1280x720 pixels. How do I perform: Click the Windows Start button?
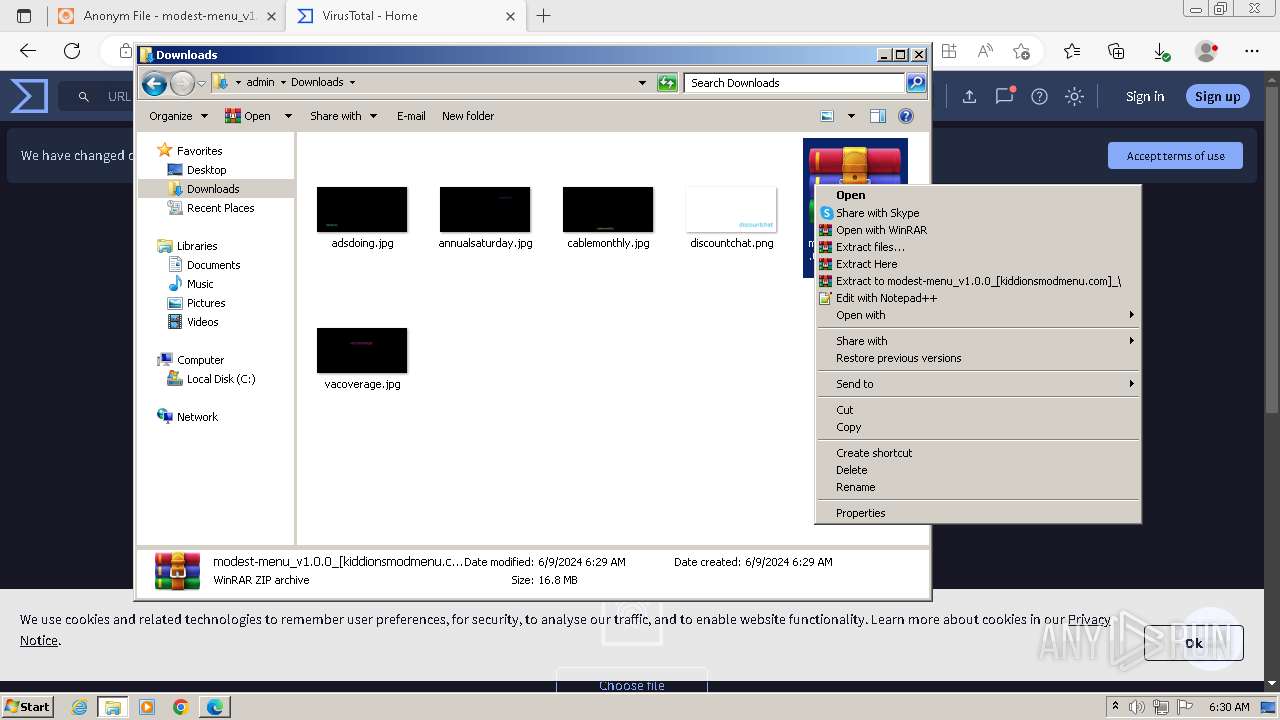(x=27, y=707)
